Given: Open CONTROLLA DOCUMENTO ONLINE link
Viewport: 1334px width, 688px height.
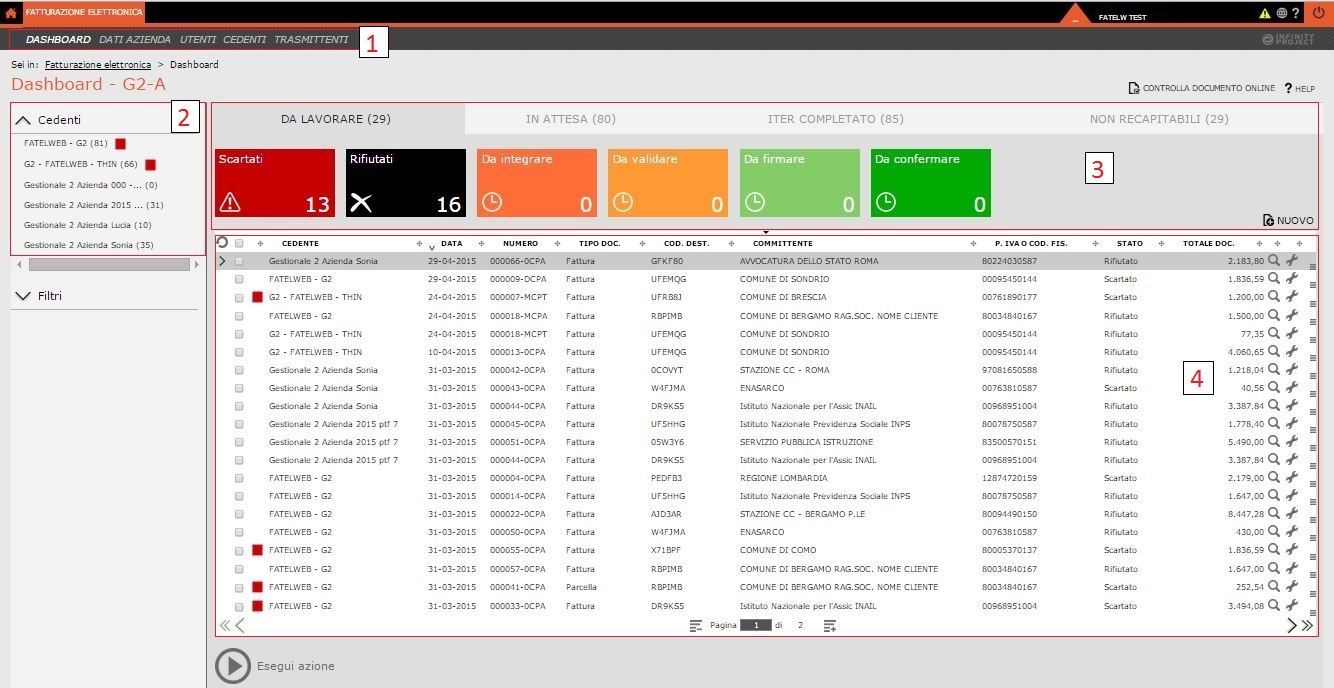Looking at the screenshot, I should [1201, 88].
